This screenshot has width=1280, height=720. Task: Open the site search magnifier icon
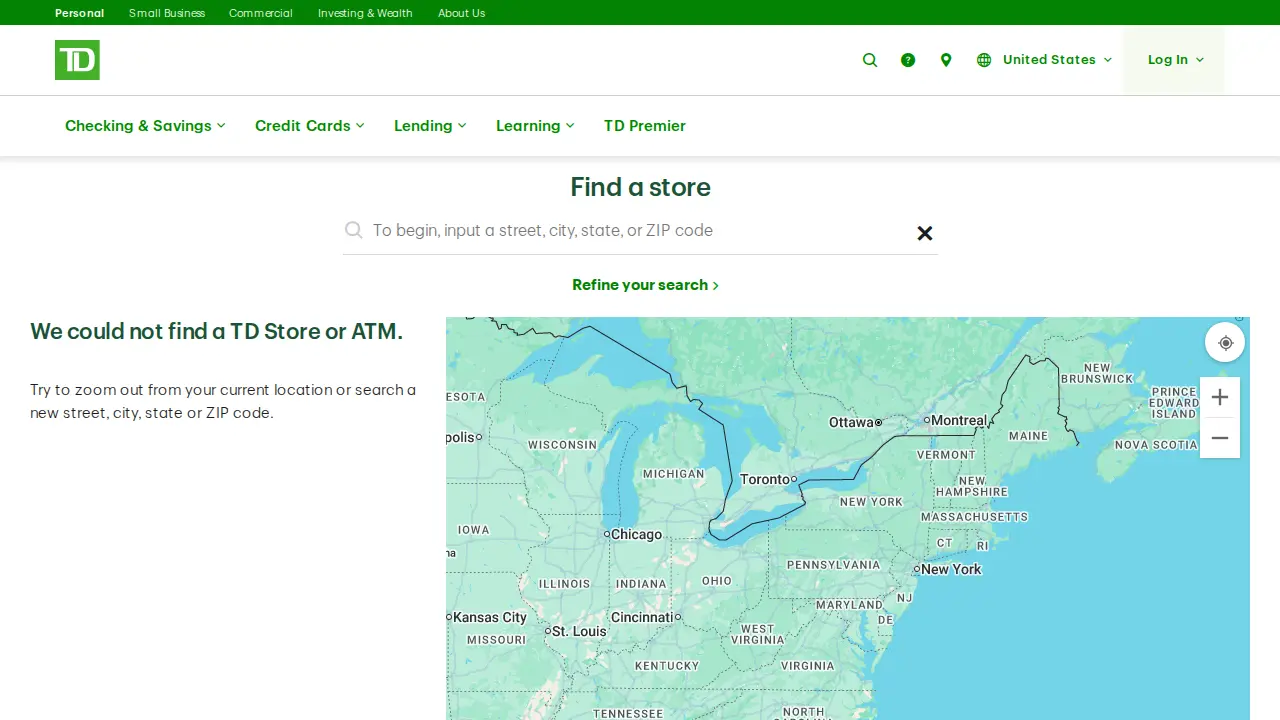[870, 60]
